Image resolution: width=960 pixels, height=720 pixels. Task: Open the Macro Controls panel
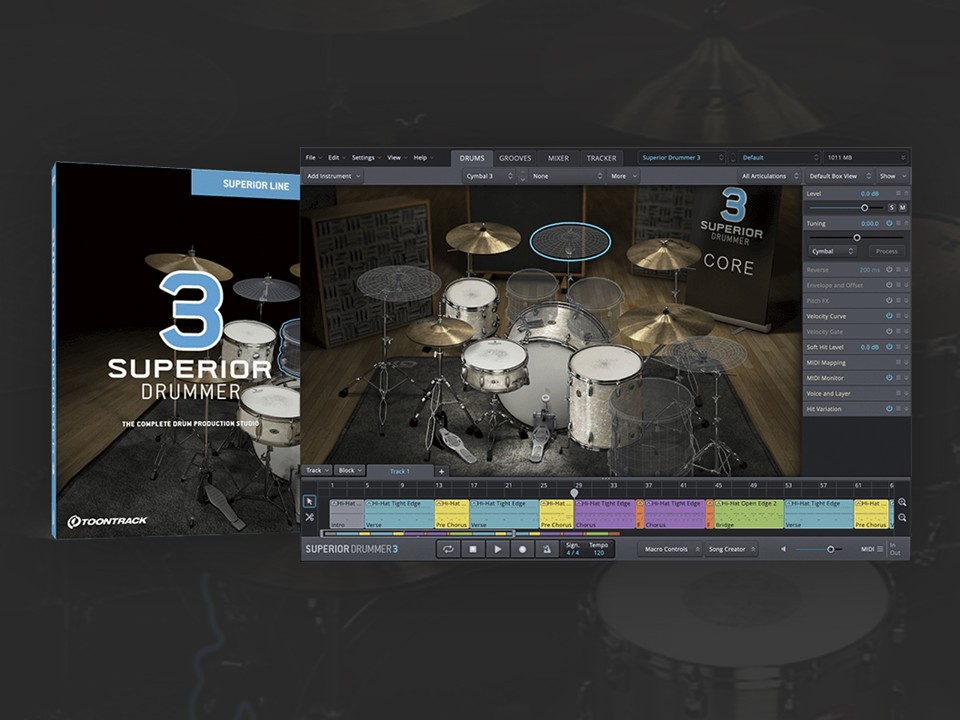click(670, 549)
